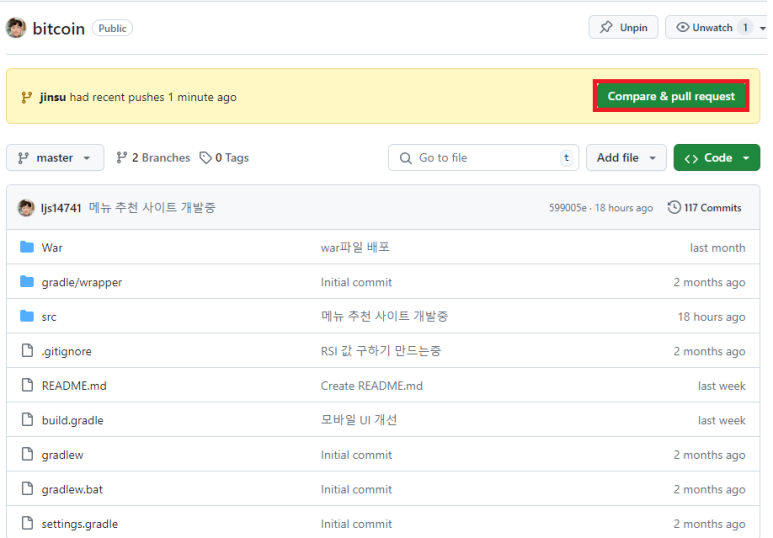773x538 pixels.
Task: Open the RSI 값 구하기 만드는중 commit message
Action: click(381, 351)
